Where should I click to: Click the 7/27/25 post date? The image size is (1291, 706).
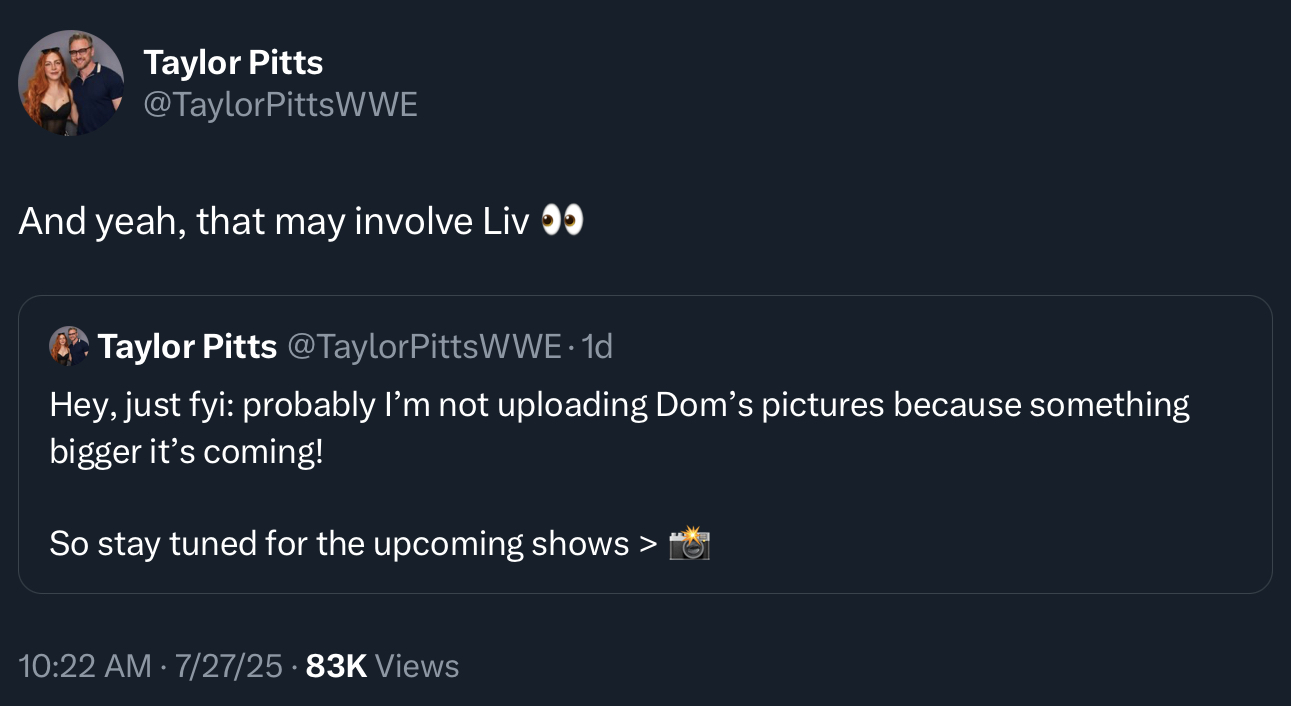229,666
